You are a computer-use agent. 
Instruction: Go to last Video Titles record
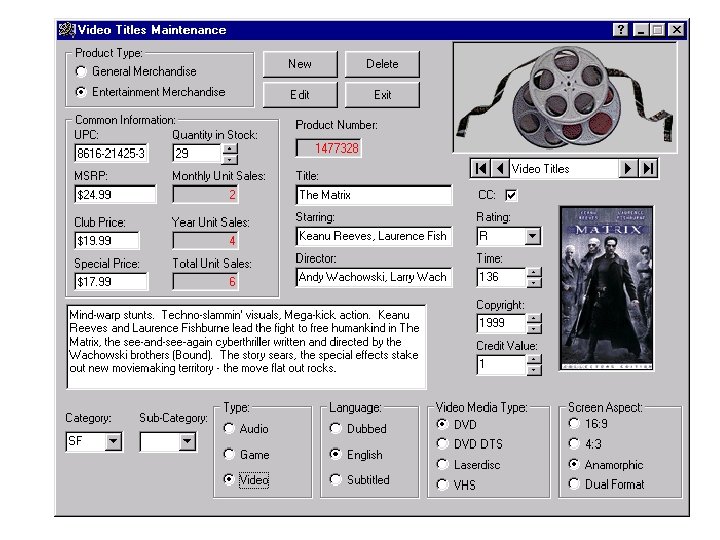pyautogui.click(x=648, y=169)
